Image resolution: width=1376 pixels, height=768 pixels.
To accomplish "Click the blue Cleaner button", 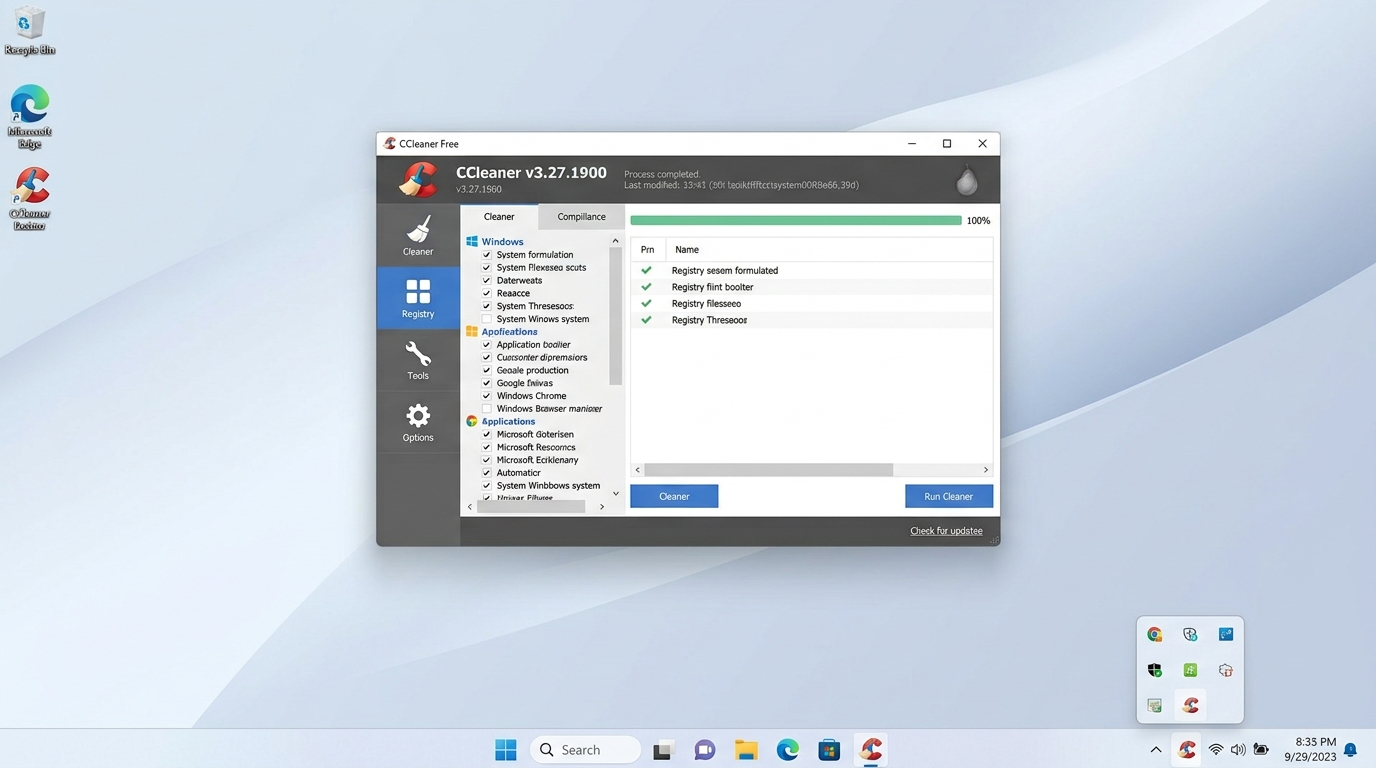I will point(674,496).
